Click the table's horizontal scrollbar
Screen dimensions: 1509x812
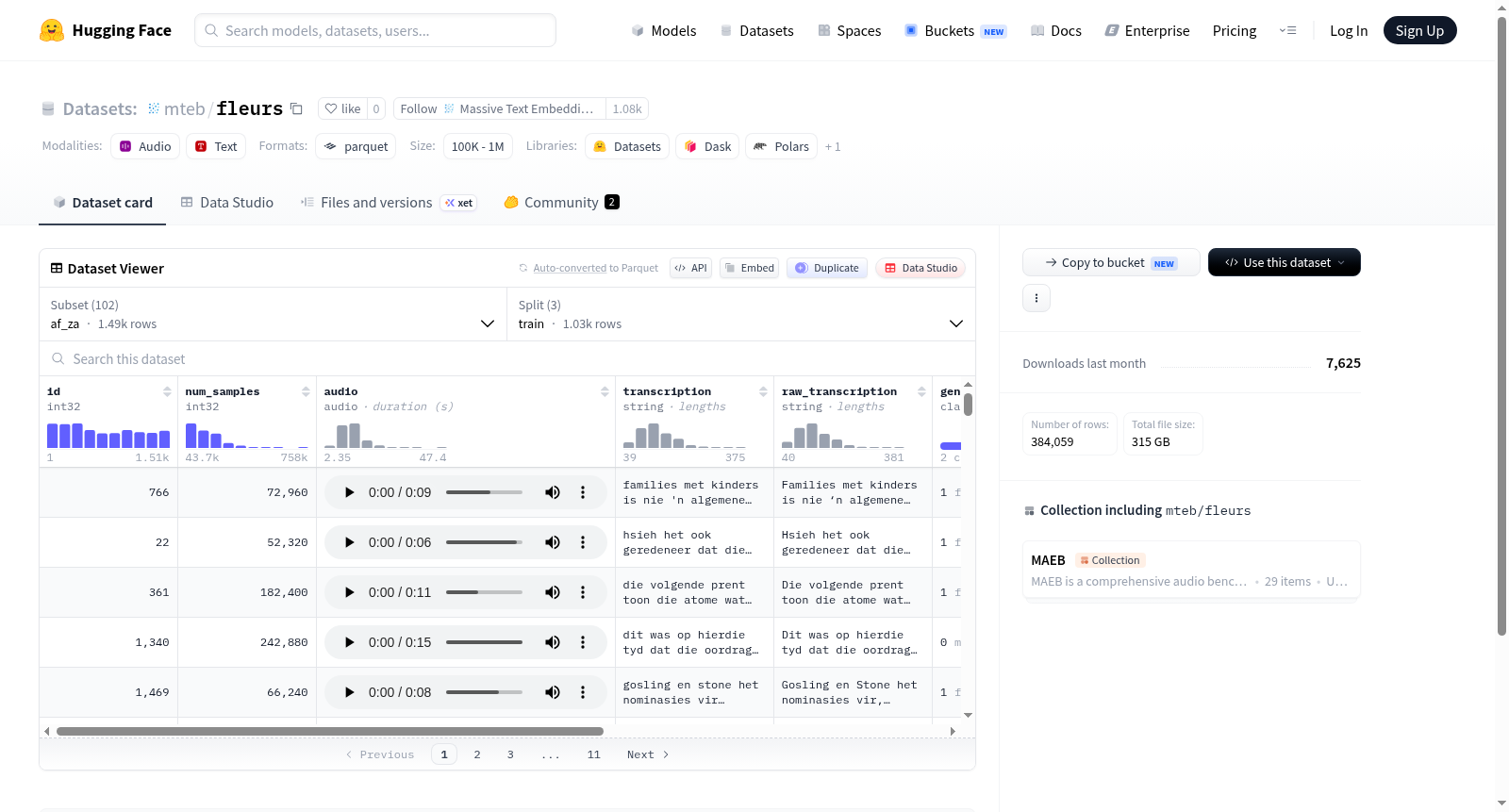pos(330,731)
